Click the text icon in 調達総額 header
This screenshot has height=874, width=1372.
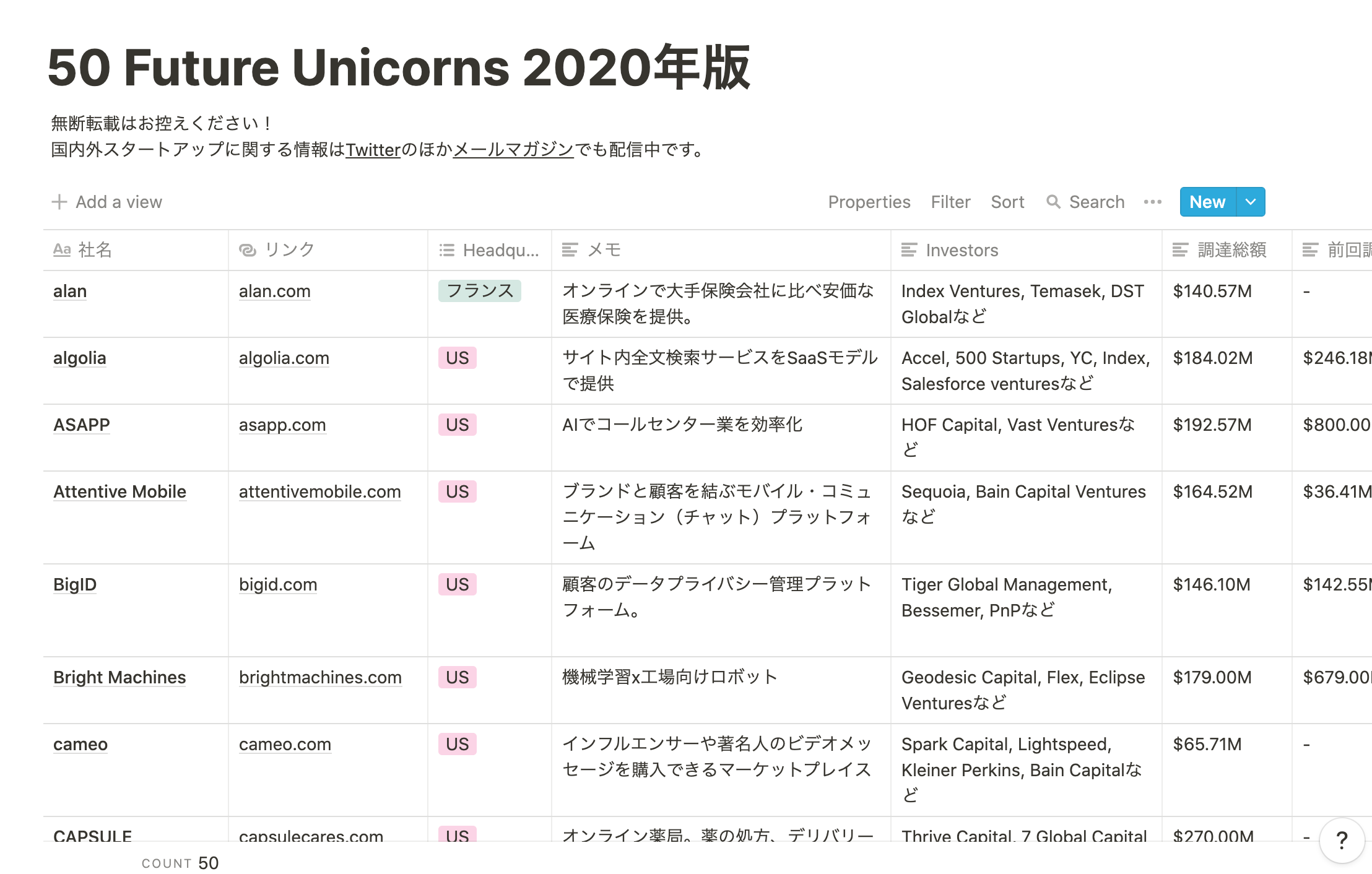[1181, 250]
